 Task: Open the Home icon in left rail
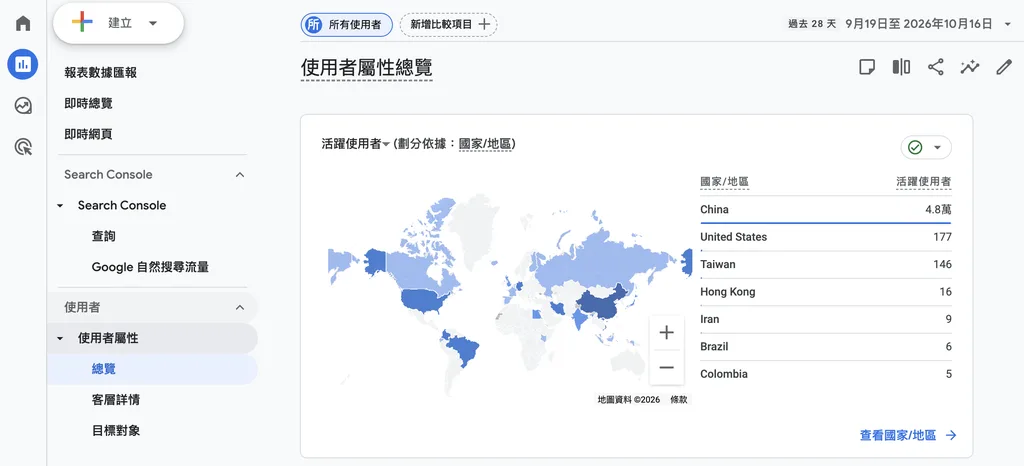tap(23, 23)
